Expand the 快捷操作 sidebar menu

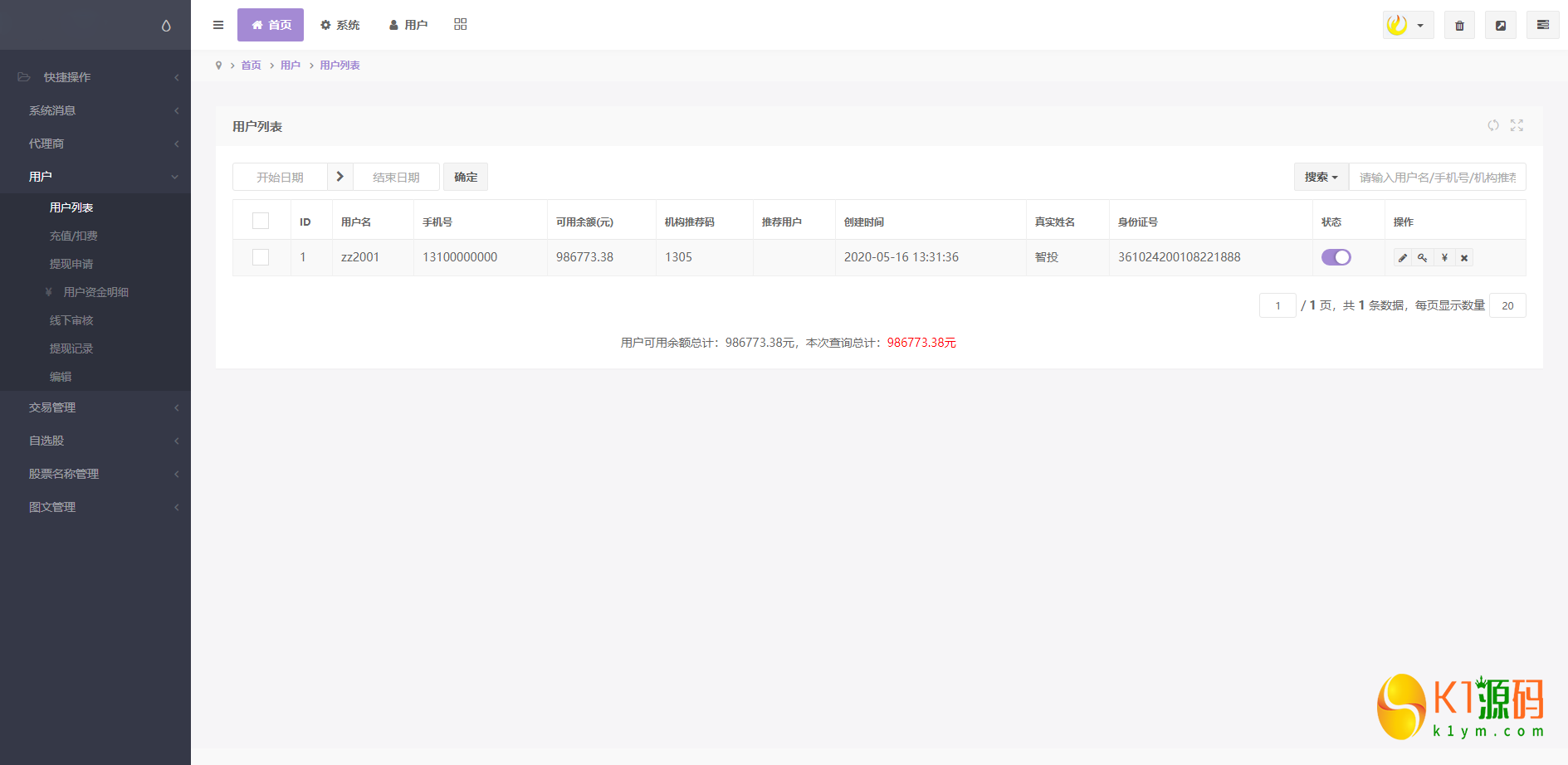pyautogui.click(x=95, y=77)
